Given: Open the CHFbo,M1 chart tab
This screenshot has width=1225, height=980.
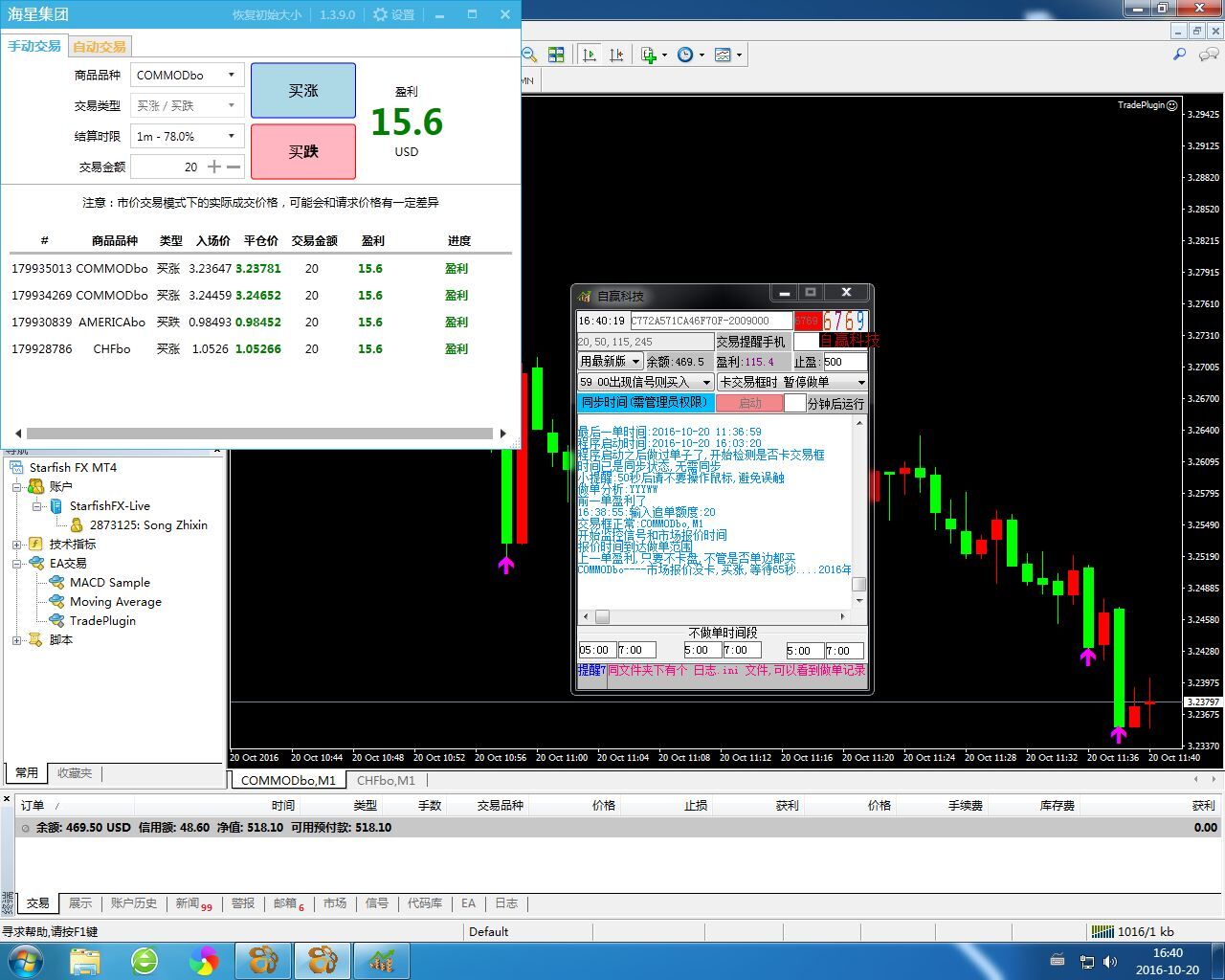Looking at the screenshot, I should point(386,780).
